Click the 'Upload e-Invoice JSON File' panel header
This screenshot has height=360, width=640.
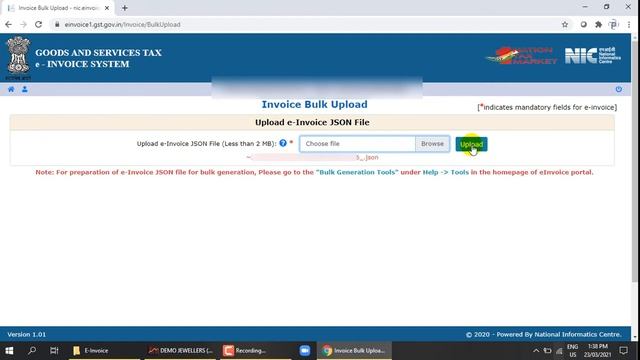(312, 122)
